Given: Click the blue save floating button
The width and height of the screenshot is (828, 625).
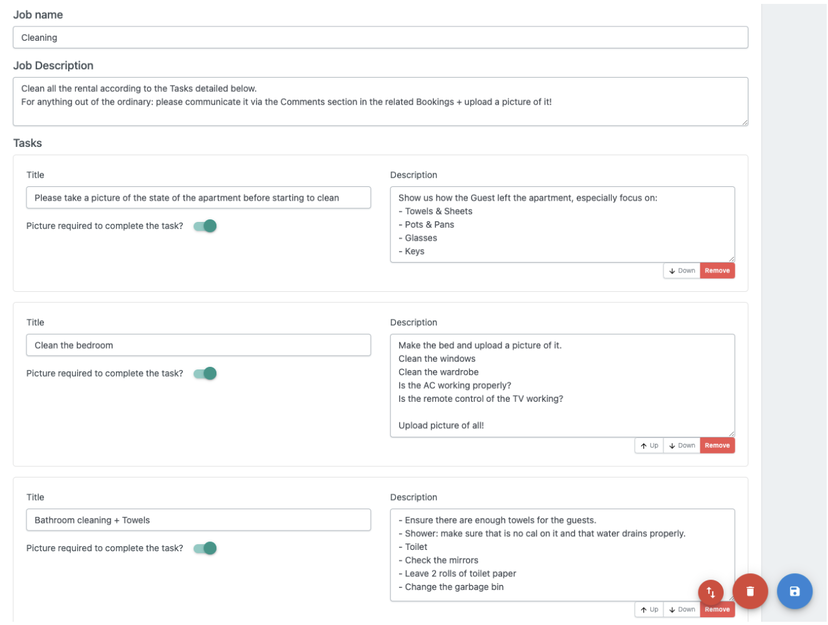Looking at the screenshot, I should click(794, 591).
